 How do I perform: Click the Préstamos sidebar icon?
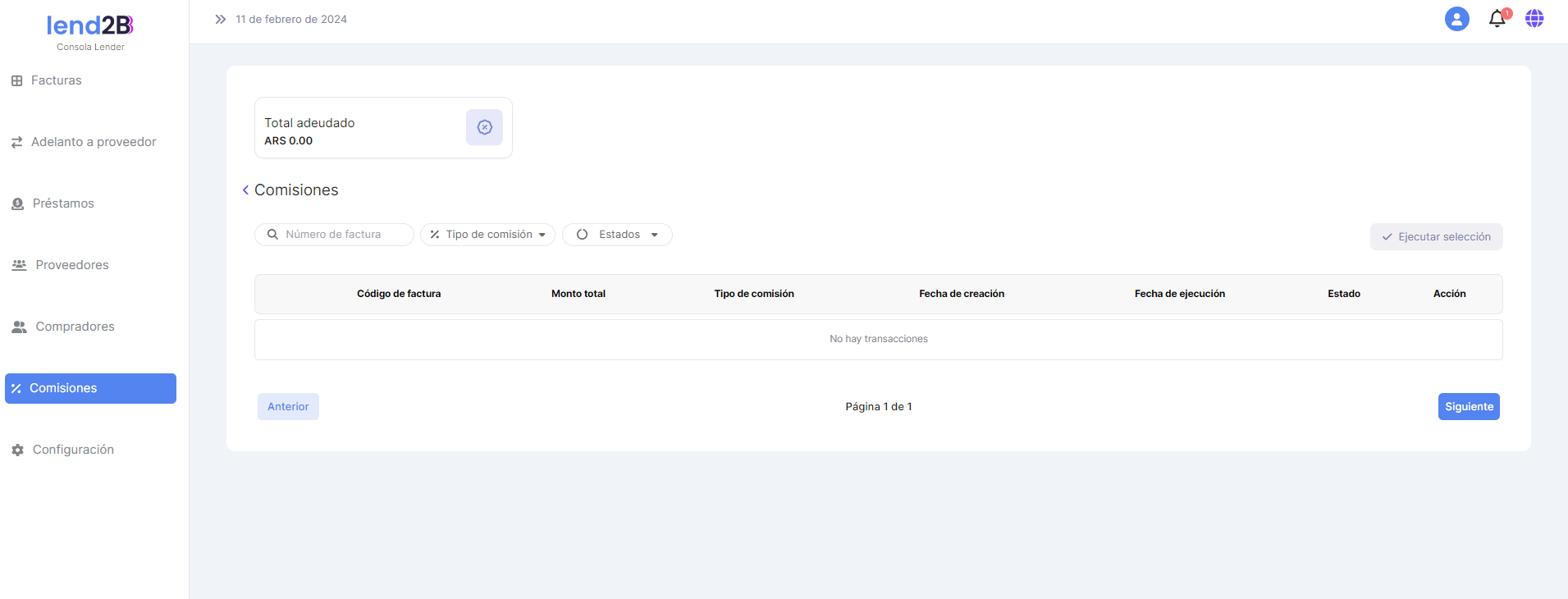click(17, 203)
